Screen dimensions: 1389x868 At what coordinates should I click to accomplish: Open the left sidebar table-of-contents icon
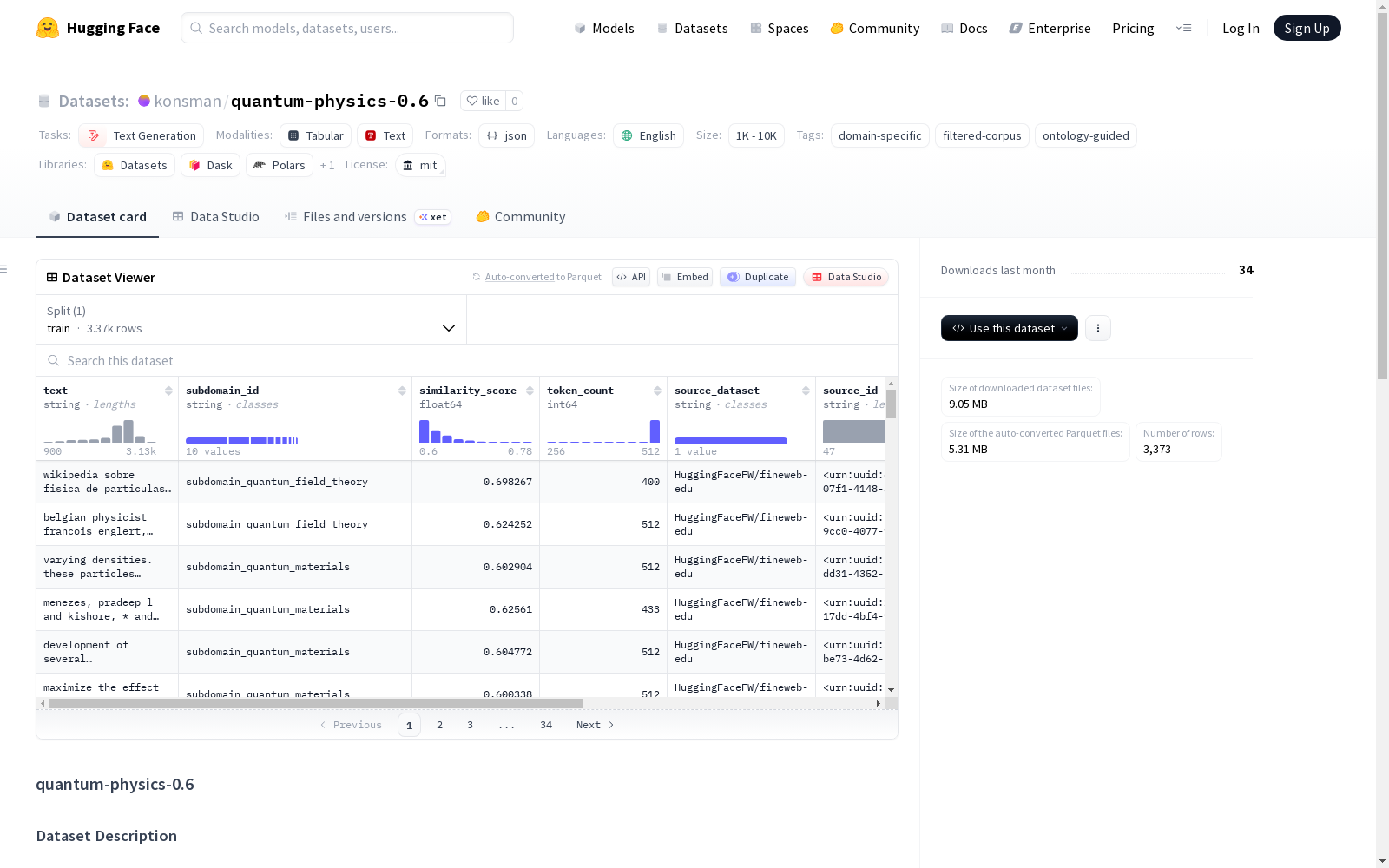(4, 269)
